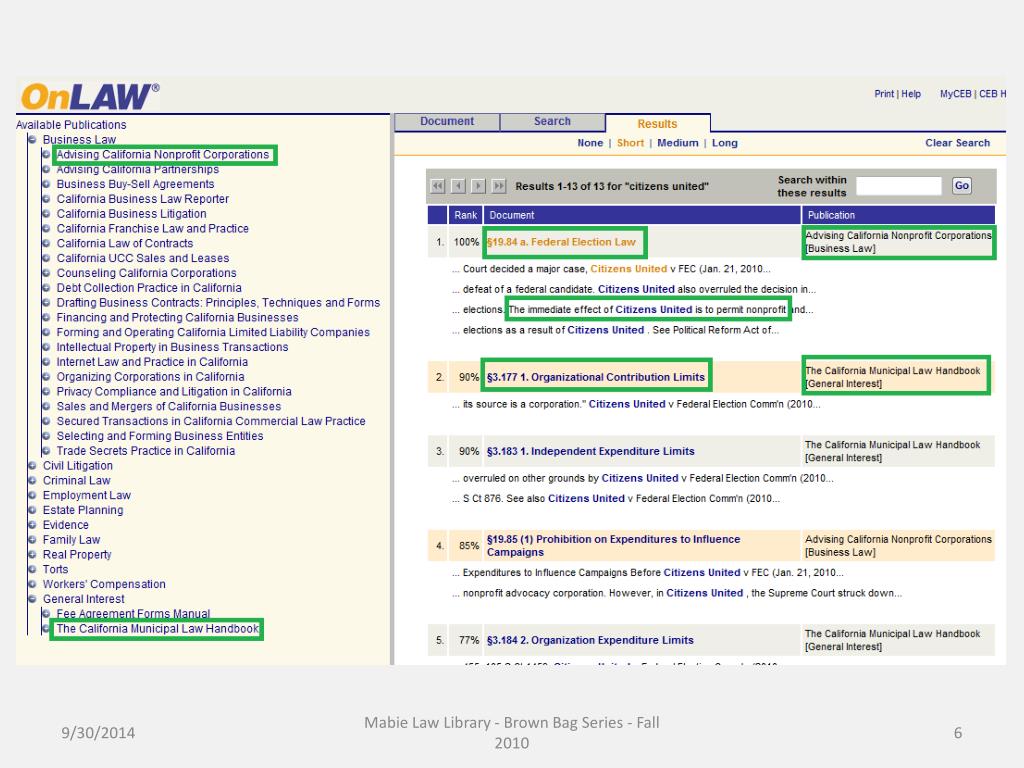Set result excerpts to None

590,143
